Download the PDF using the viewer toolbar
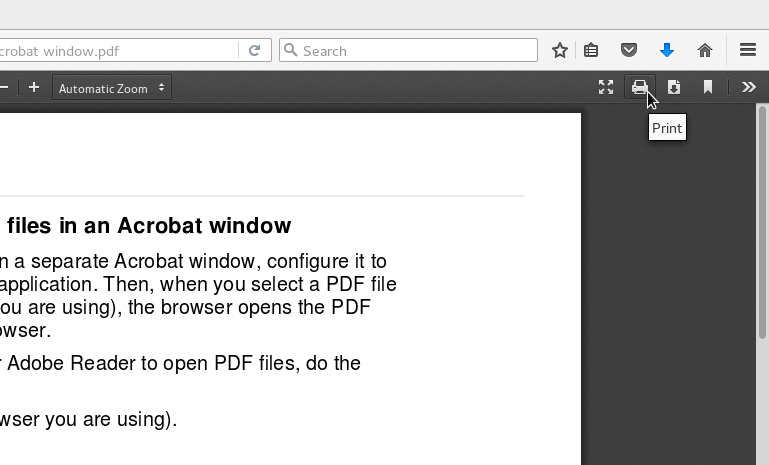The height and width of the screenshot is (465, 769). coord(674,88)
